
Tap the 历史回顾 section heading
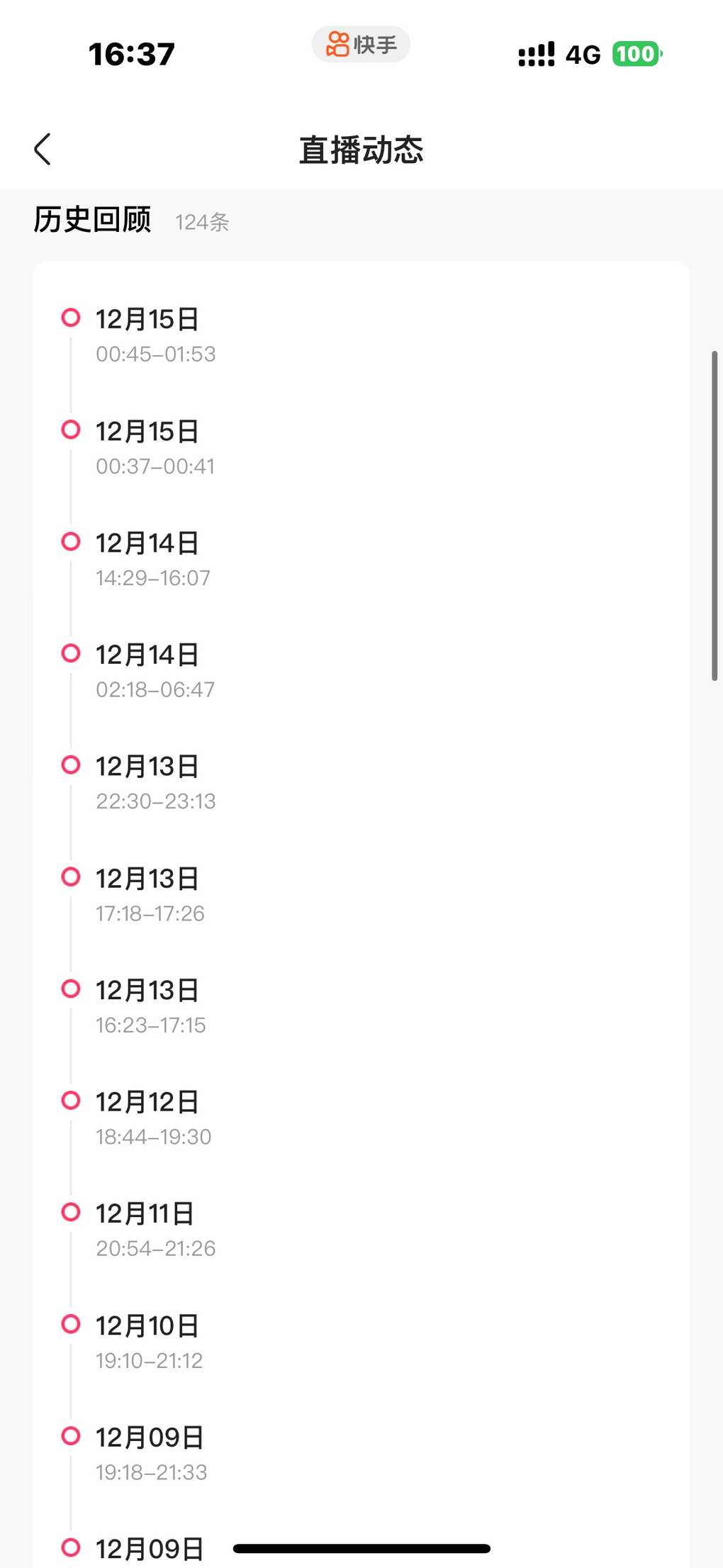(x=92, y=220)
